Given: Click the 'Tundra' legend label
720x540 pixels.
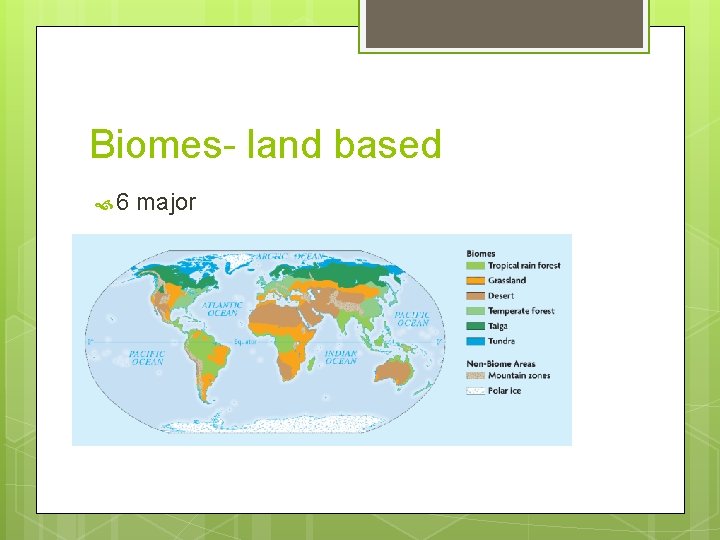Looking at the screenshot, I should (x=501, y=341).
